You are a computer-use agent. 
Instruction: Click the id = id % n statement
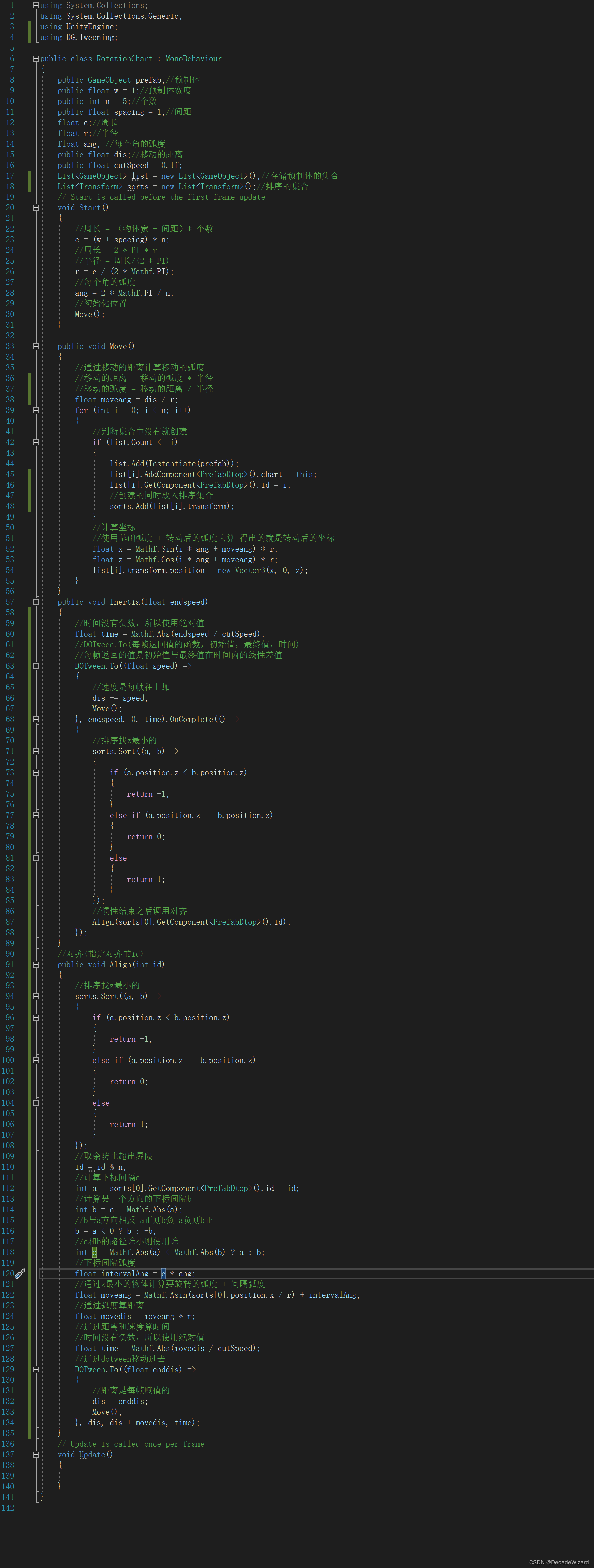pyautogui.click(x=101, y=1167)
